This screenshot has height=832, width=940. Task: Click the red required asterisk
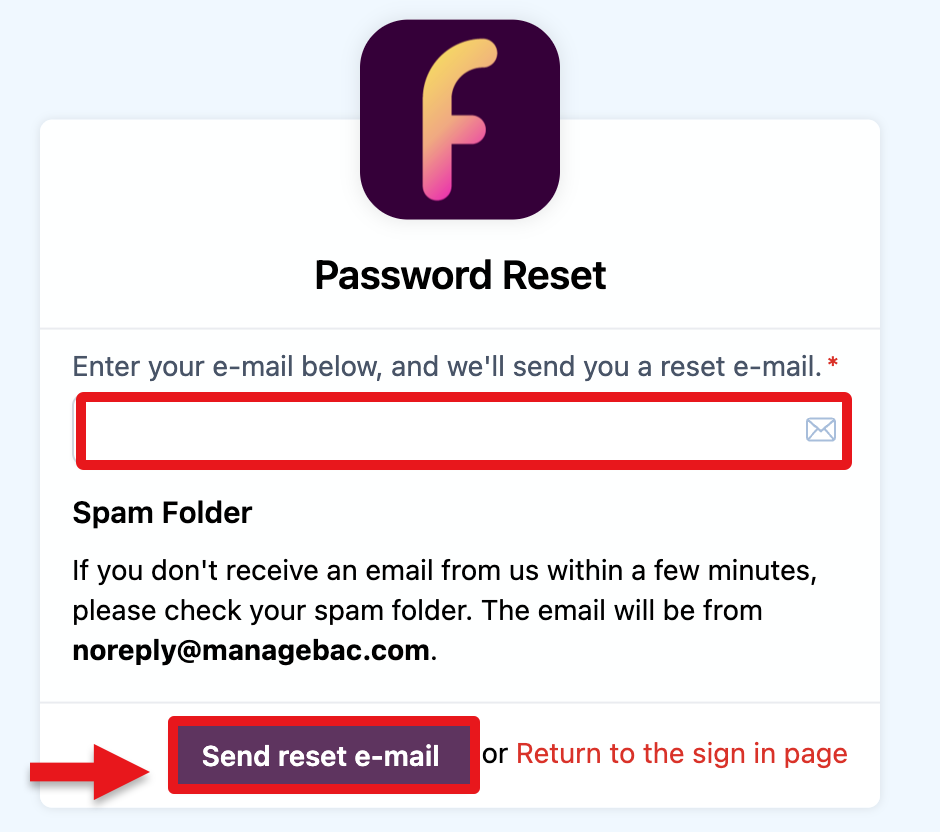click(x=833, y=366)
